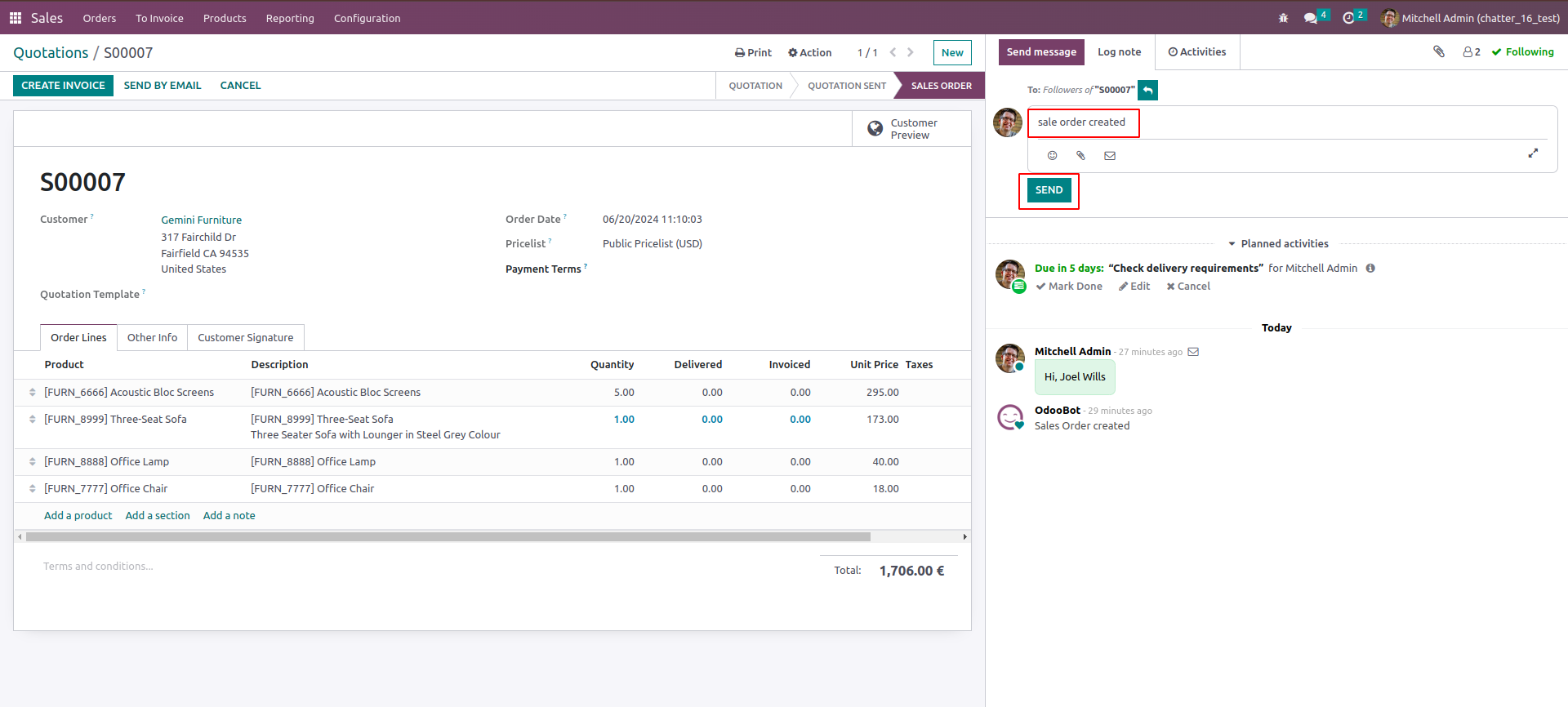
Task: Click OdooBot avatar in chatter
Action: [1010, 416]
